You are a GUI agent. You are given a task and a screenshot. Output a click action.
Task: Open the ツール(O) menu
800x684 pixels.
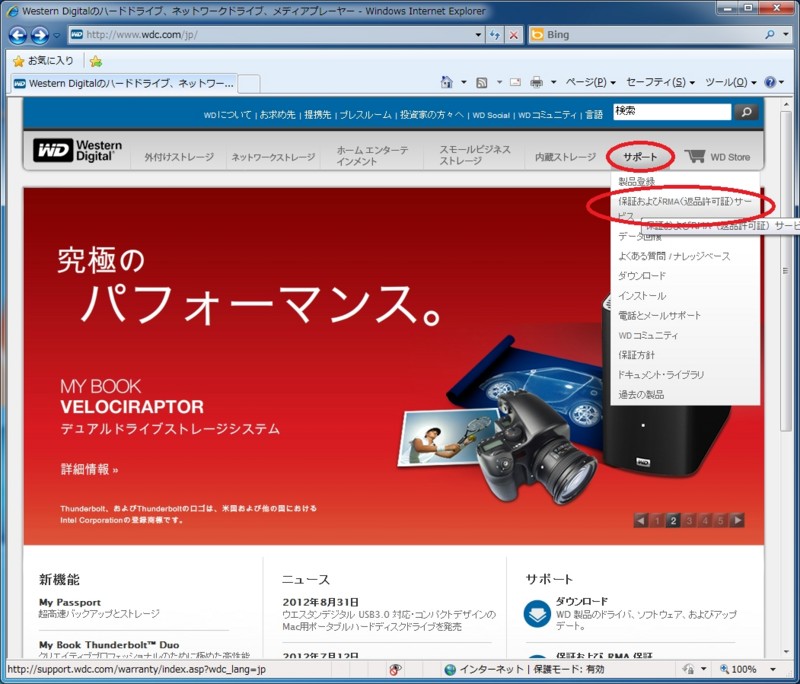[731, 82]
